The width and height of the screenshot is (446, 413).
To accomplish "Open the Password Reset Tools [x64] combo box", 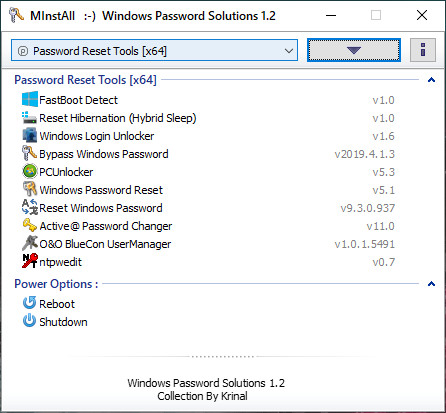I will 154,51.
